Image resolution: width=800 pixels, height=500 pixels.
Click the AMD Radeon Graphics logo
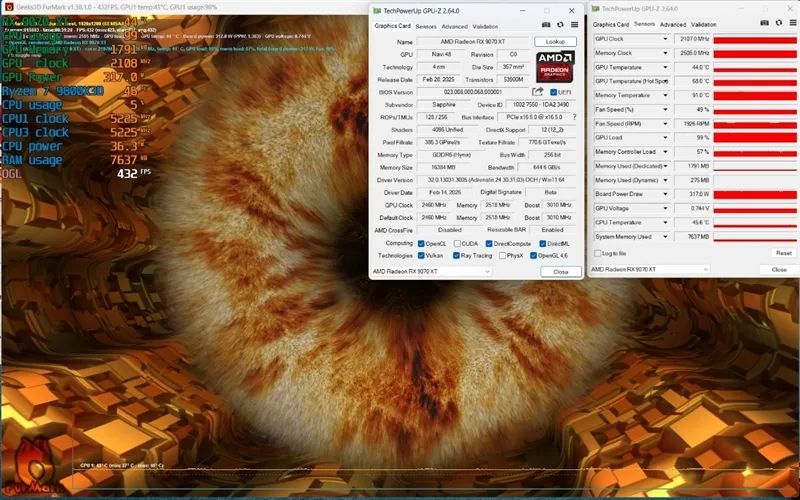[x=555, y=66]
